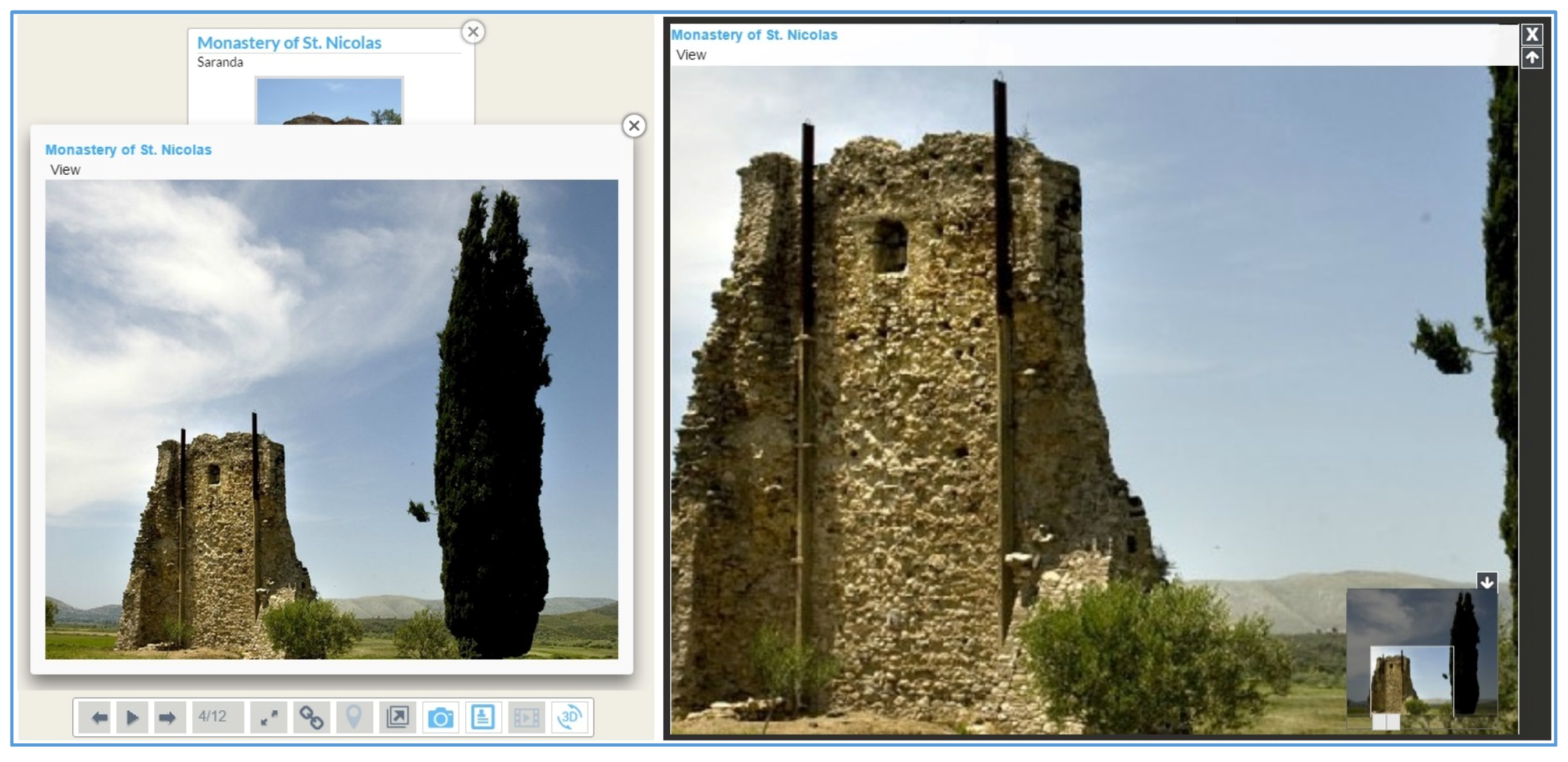1568x762 pixels.
Task: Close the Saranda info card
Action: pyautogui.click(x=473, y=31)
